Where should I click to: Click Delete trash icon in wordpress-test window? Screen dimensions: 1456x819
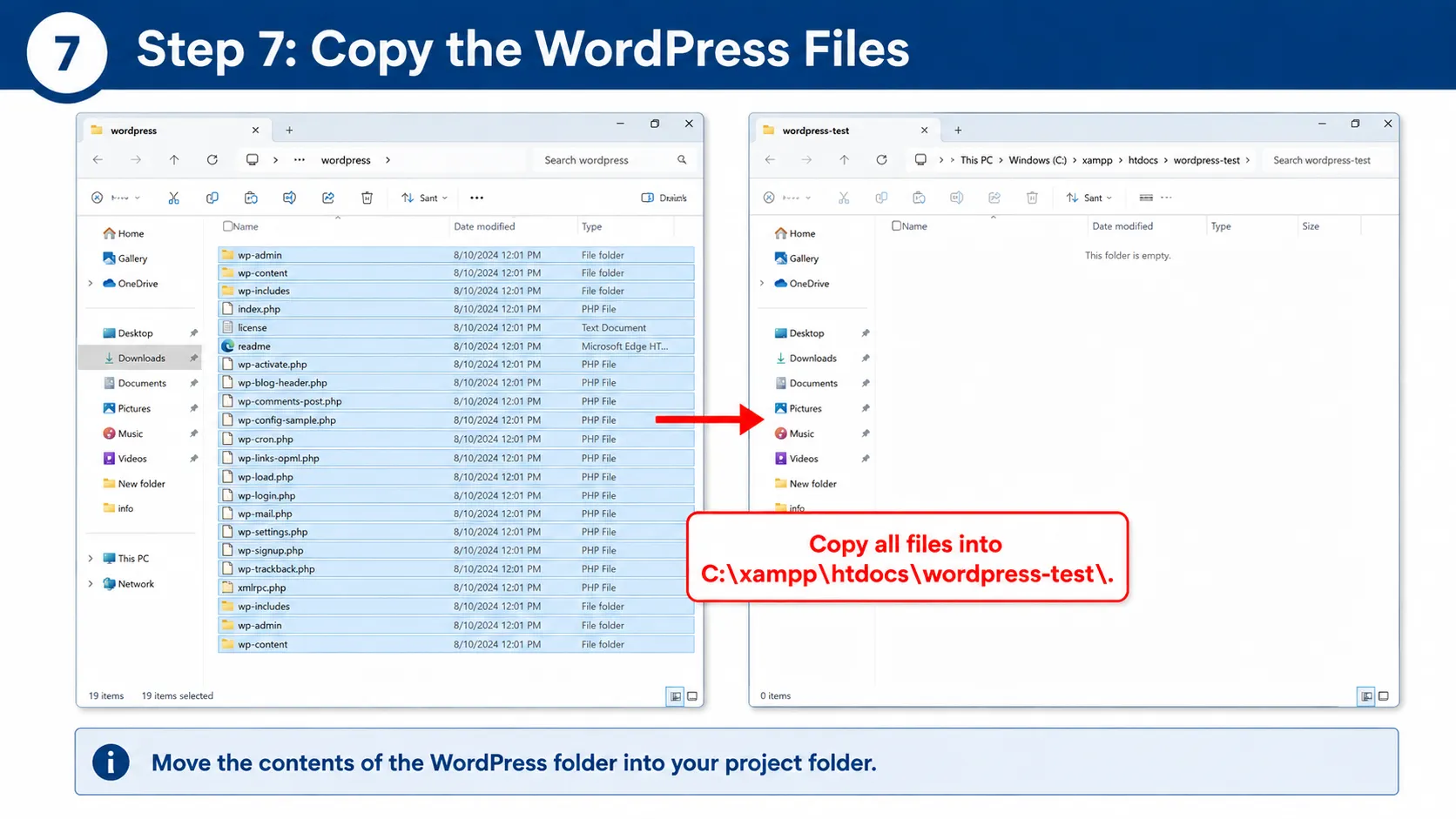coord(1032,198)
